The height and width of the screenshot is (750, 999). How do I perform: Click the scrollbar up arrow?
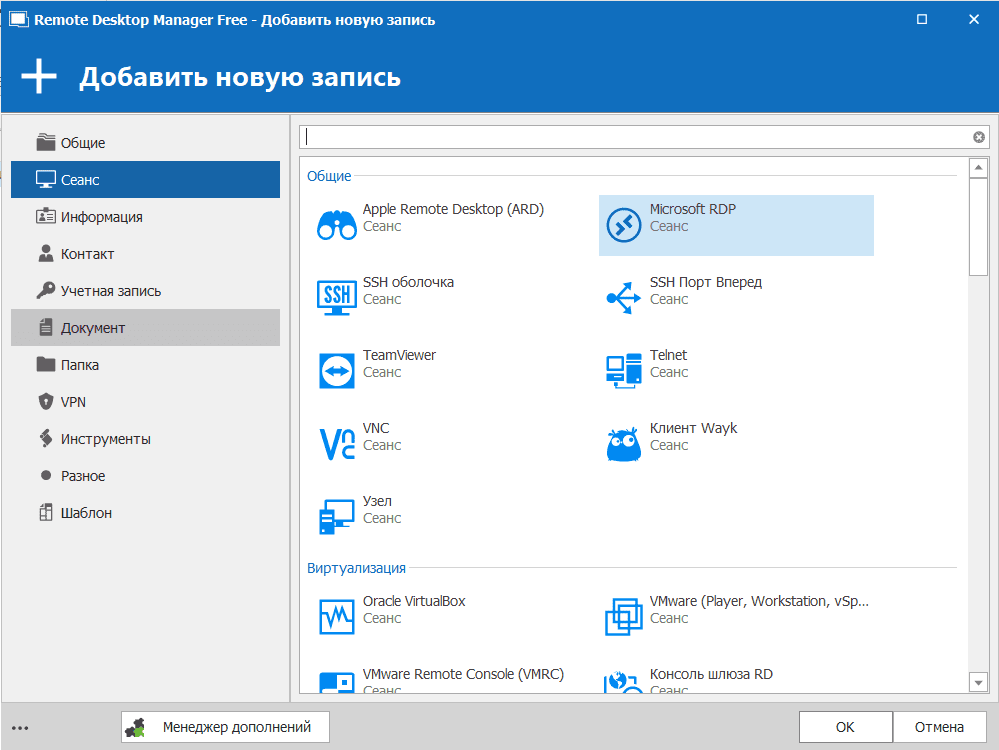[x=978, y=168]
